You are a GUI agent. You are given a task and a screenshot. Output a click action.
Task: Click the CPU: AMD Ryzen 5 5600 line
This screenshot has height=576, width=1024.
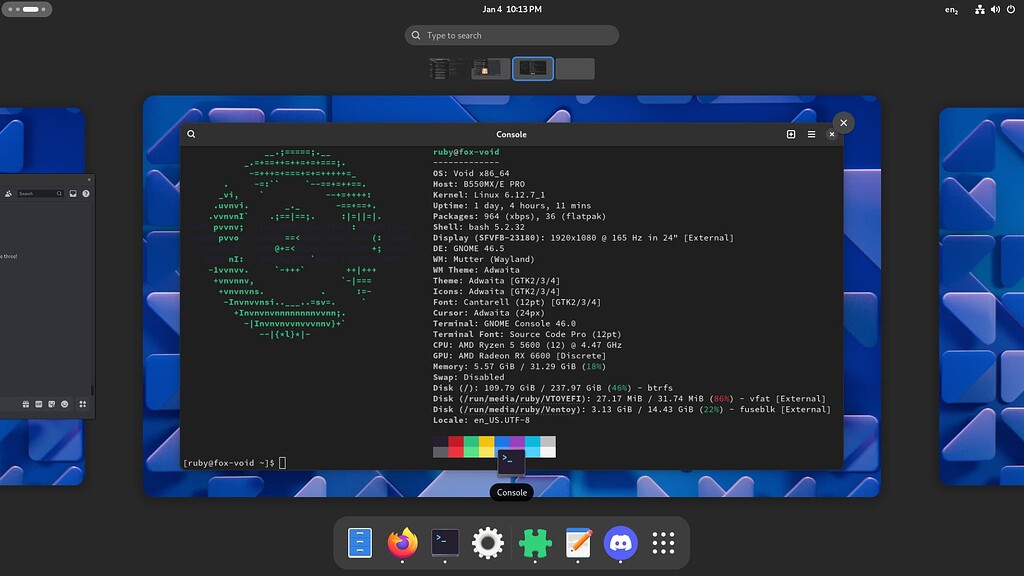(x=527, y=345)
